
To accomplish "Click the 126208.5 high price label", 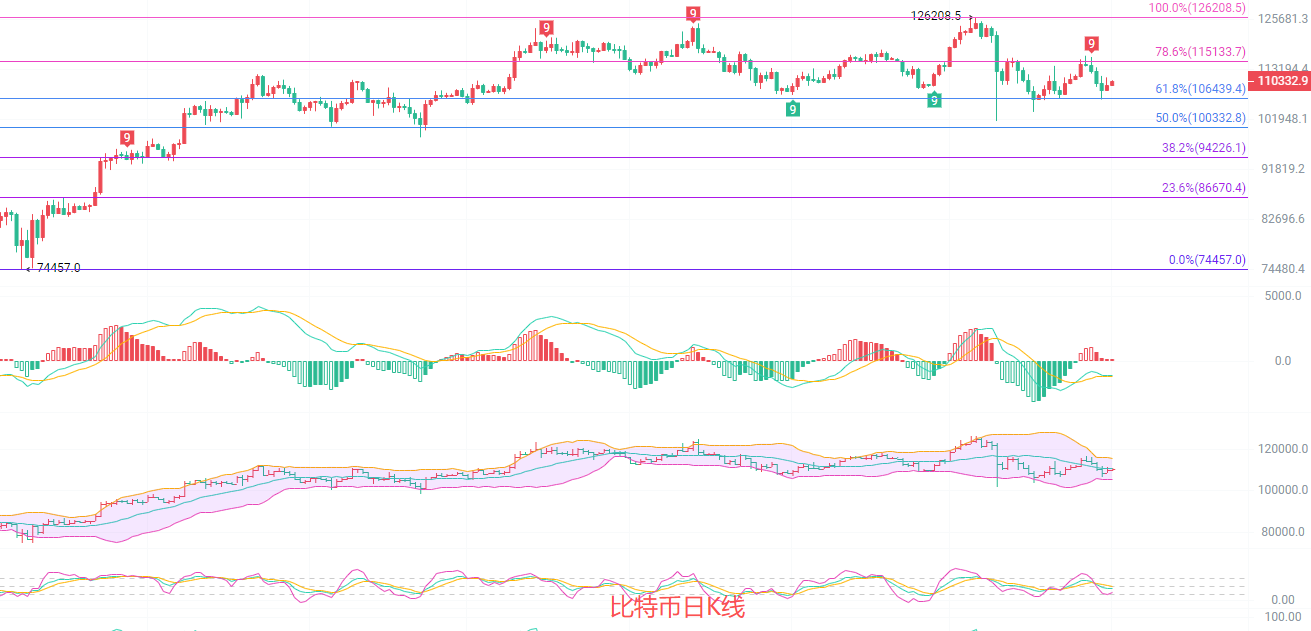I will pos(936,16).
